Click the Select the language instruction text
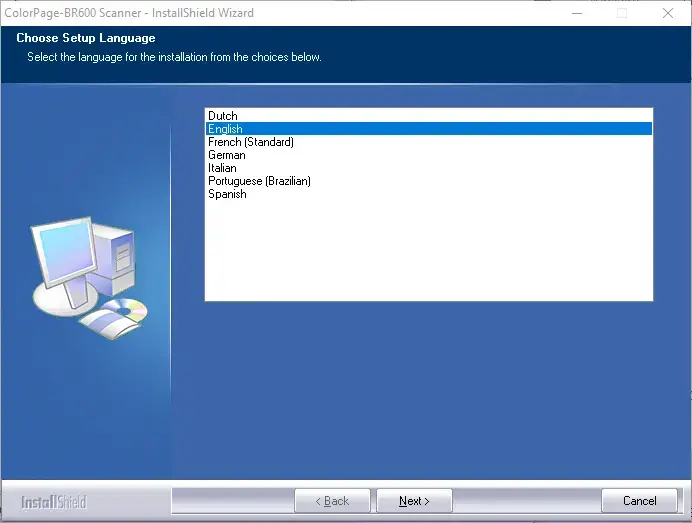The height and width of the screenshot is (523, 692). coord(174,57)
